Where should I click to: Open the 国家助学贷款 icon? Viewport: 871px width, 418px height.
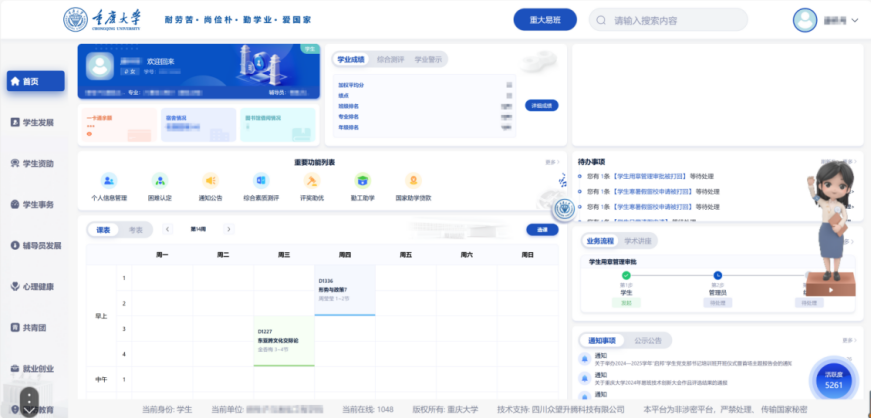413,181
